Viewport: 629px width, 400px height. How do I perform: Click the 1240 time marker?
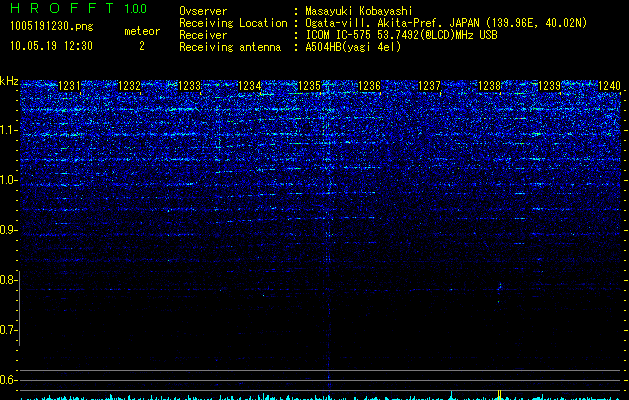(x=609, y=86)
